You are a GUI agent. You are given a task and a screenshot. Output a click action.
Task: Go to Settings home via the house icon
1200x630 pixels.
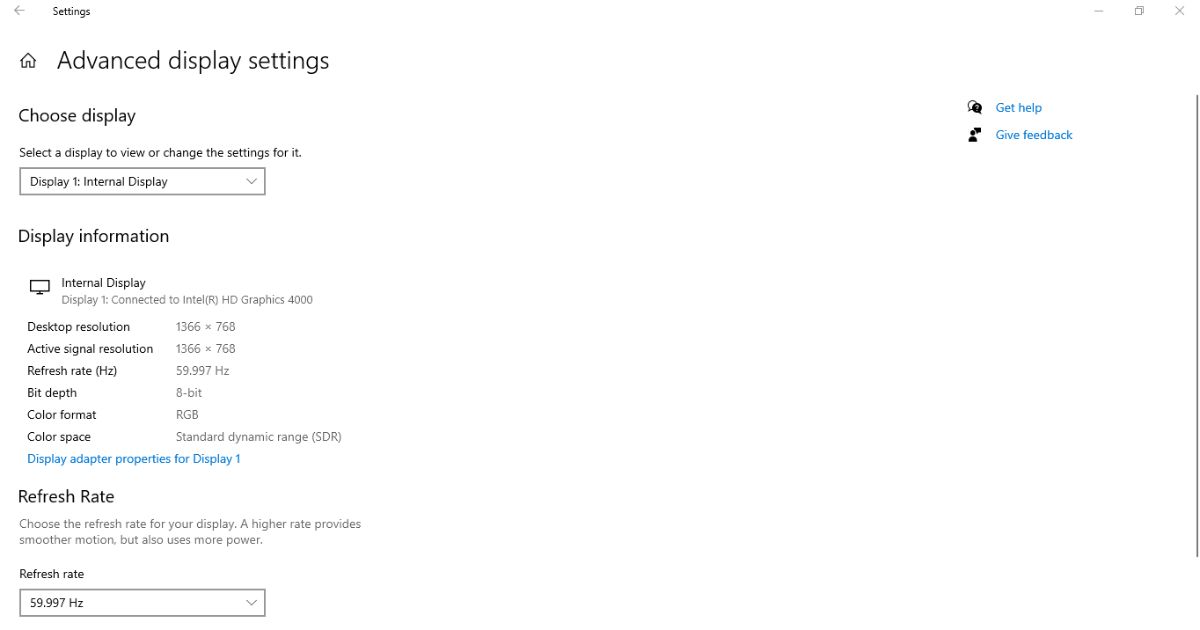(x=28, y=61)
